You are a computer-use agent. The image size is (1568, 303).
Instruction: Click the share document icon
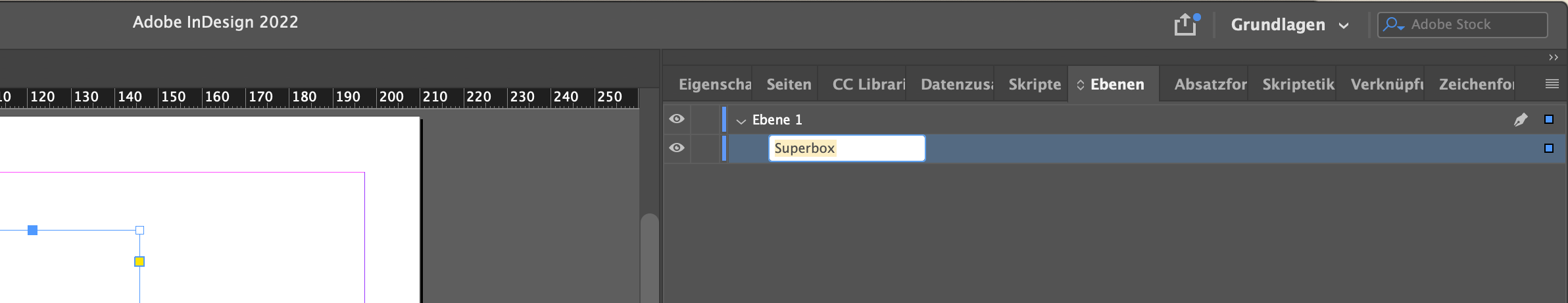click(1185, 24)
